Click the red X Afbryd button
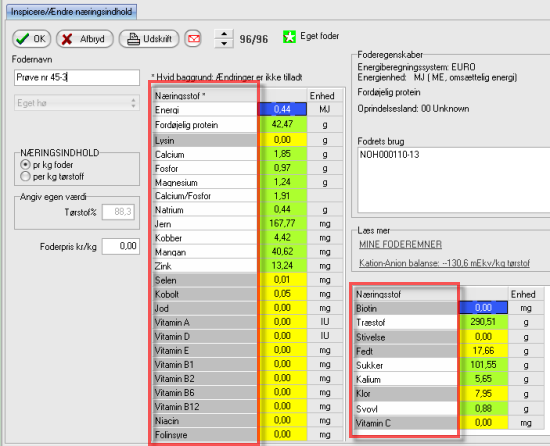The width and height of the screenshot is (550, 446). (x=85, y=39)
